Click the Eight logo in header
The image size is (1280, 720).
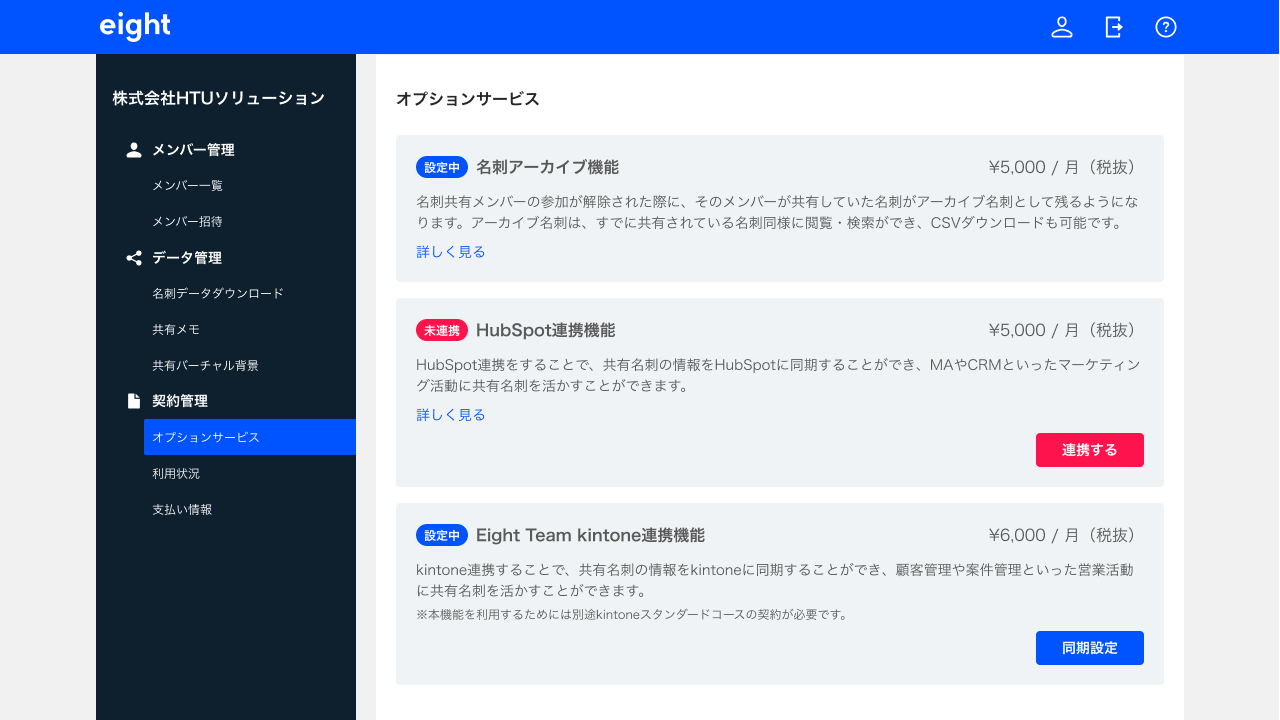(x=135, y=27)
